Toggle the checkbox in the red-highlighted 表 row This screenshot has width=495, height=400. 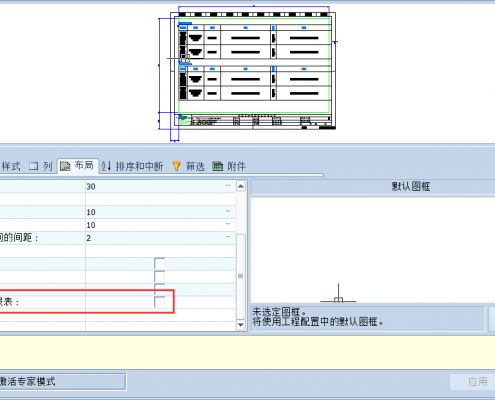point(160,302)
